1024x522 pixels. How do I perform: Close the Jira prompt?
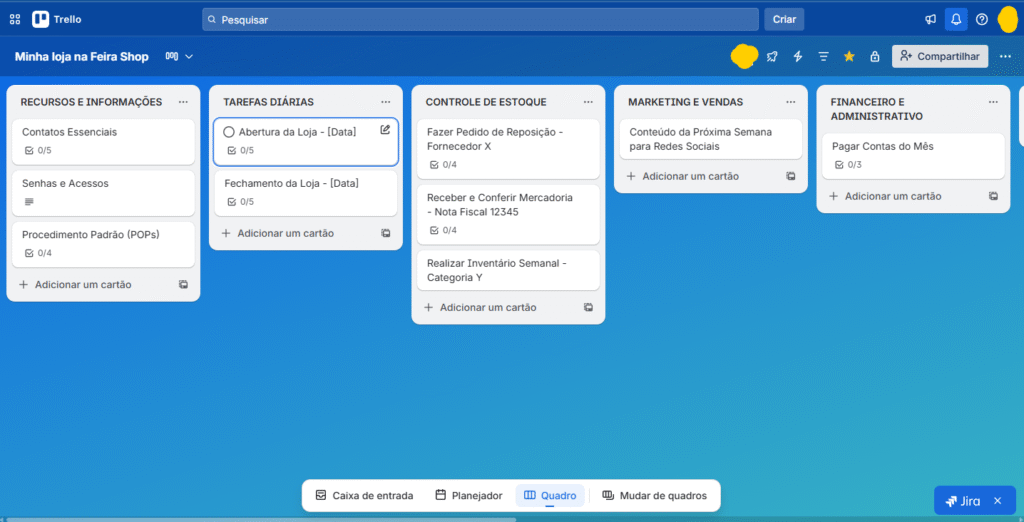pyautogui.click(x=997, y=501)
